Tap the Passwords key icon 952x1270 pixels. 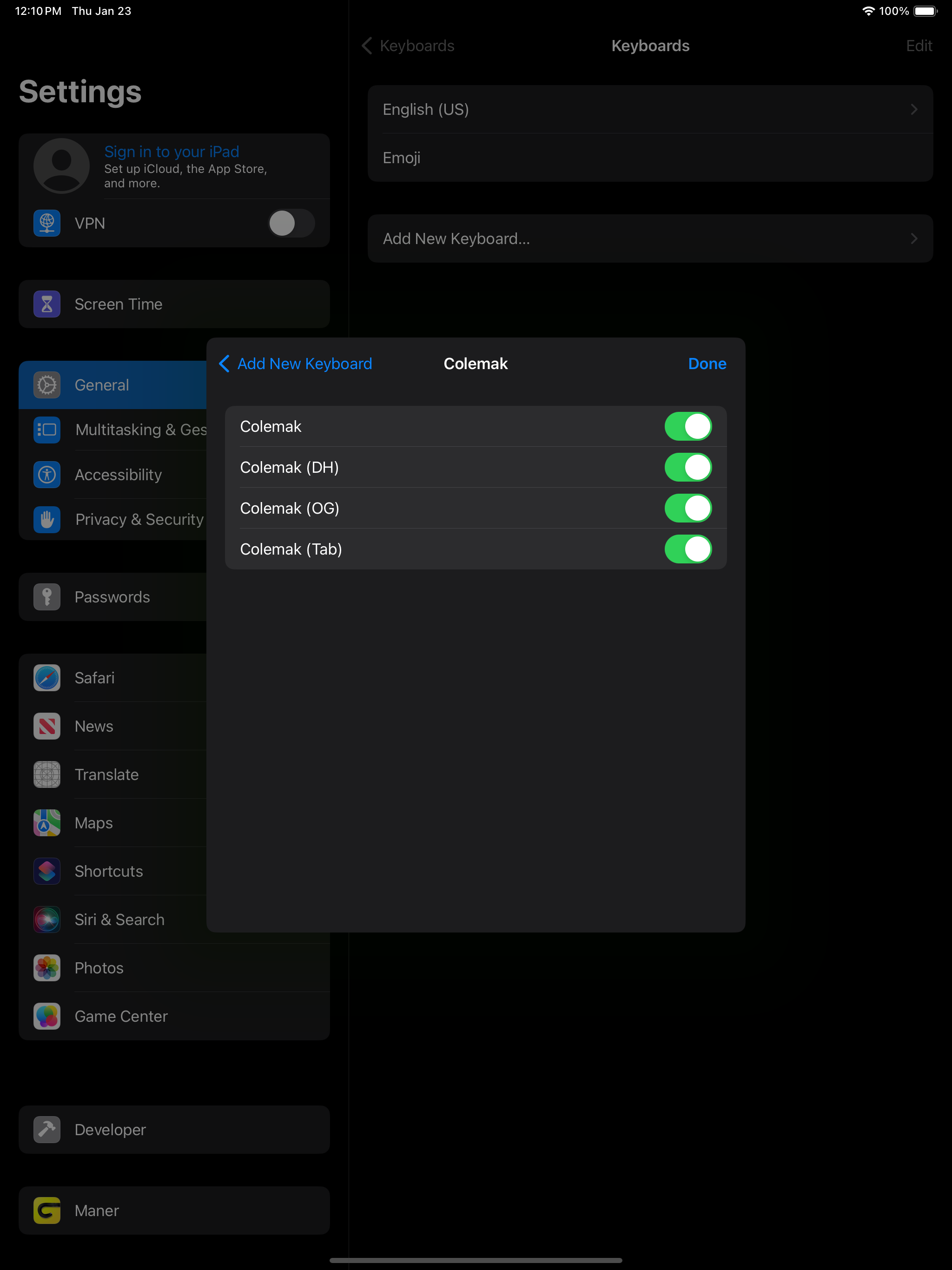47,597
